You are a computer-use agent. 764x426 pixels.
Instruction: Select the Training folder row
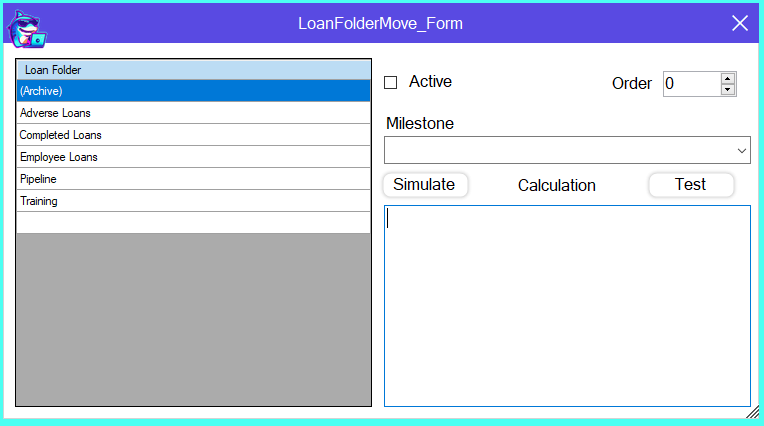click(194, 201)
